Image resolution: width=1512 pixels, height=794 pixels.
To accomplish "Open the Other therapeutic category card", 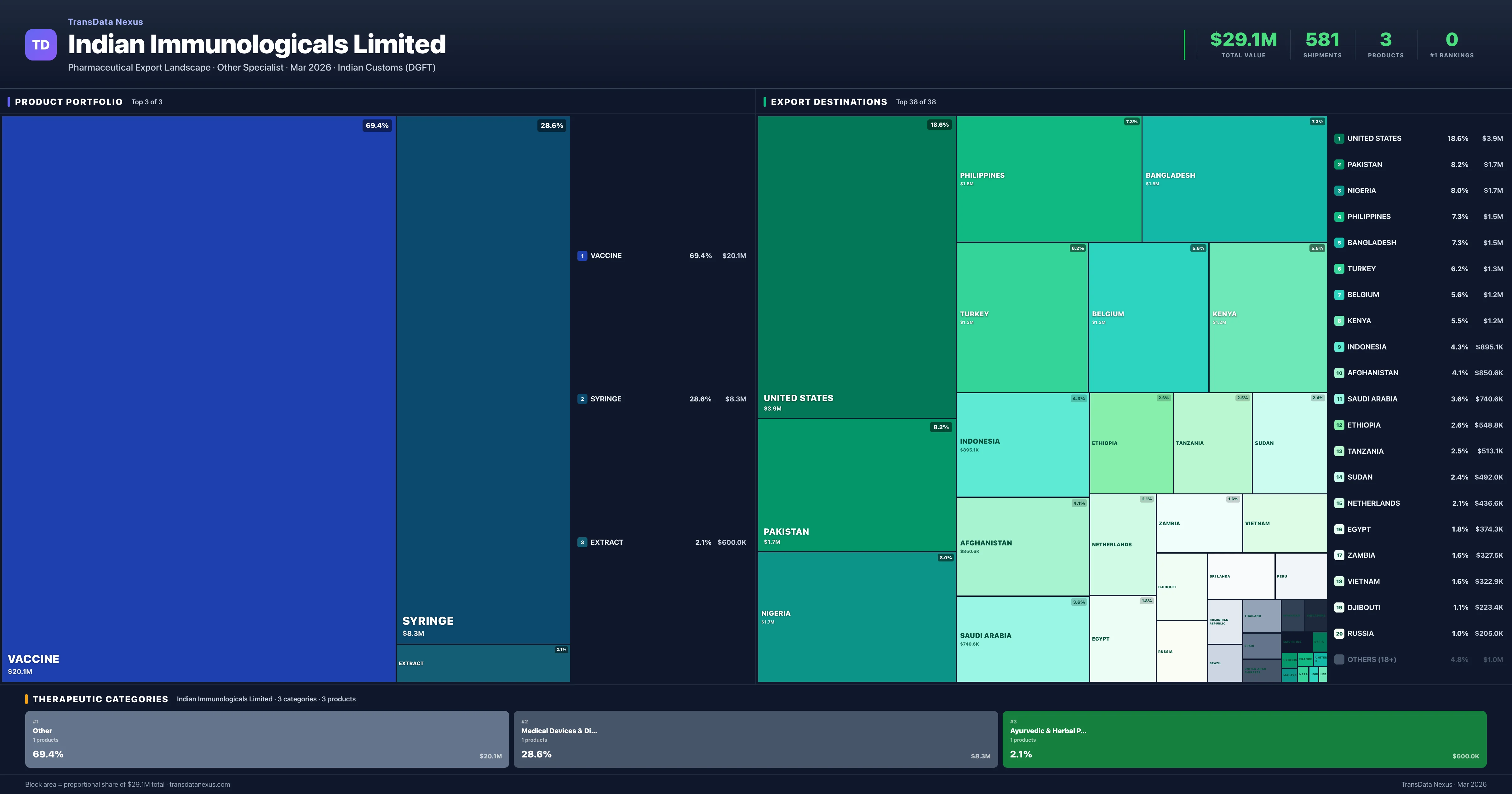I will 266,739.
